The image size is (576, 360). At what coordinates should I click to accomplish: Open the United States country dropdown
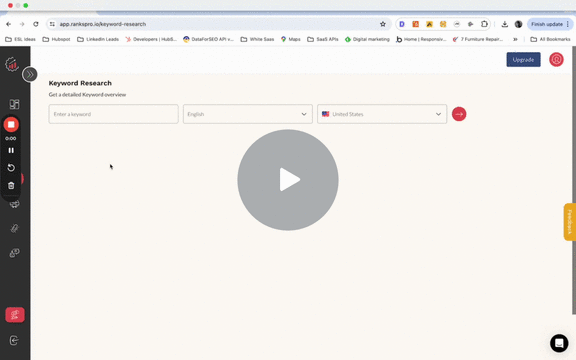(382, 114)
